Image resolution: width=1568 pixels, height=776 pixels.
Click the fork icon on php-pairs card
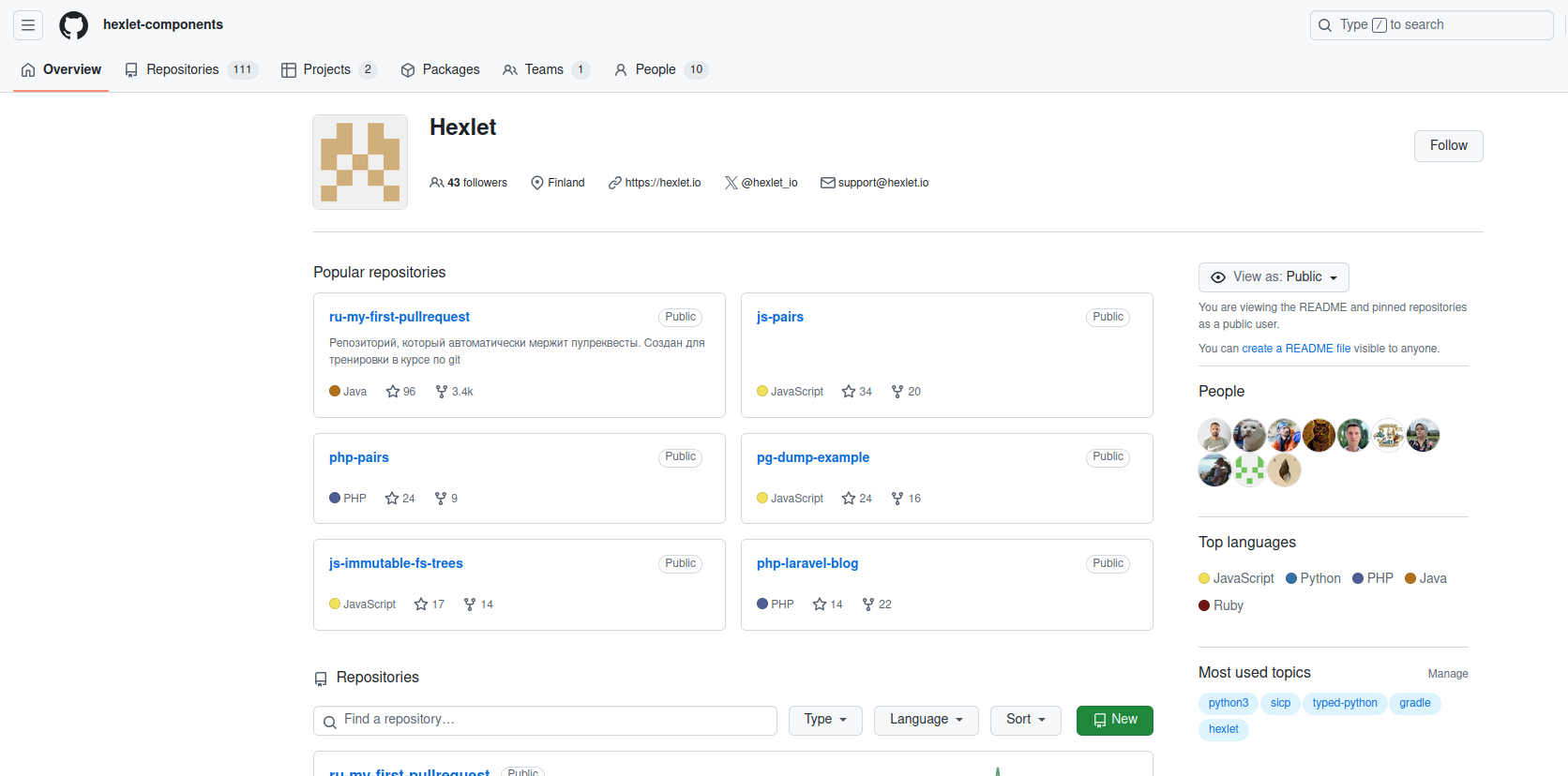441,499
